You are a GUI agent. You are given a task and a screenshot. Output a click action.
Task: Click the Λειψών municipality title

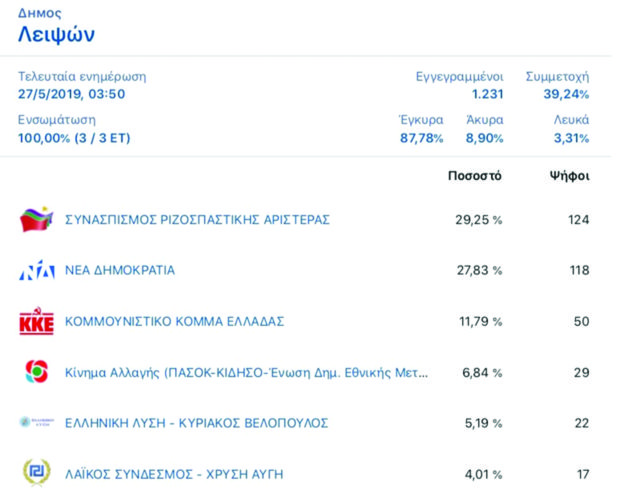pos(57,35)
